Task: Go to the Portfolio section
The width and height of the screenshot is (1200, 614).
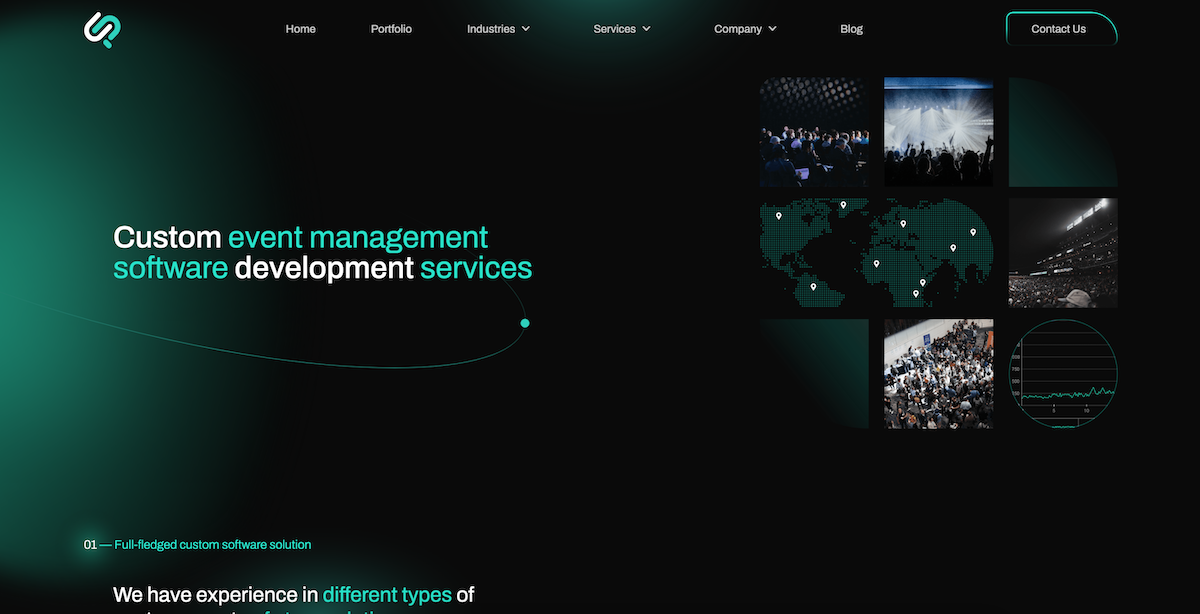Action: 391,29
